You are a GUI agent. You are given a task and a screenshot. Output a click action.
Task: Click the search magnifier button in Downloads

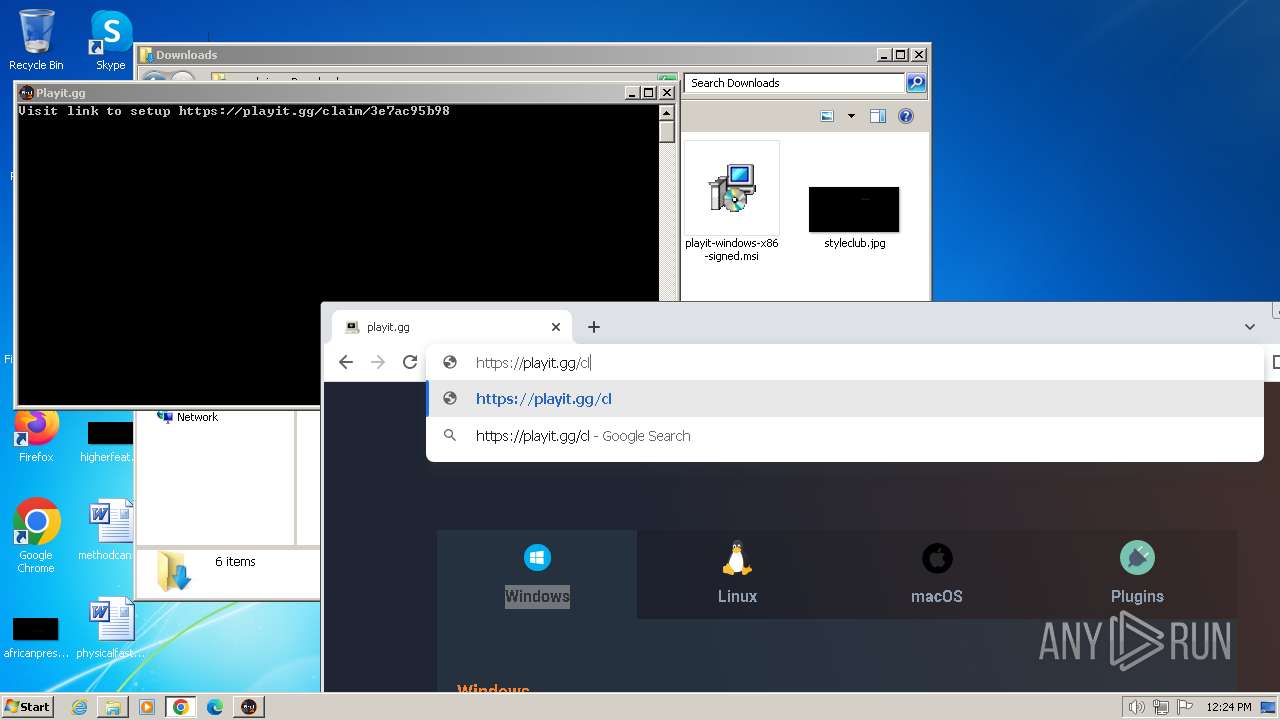click(916, 83)
